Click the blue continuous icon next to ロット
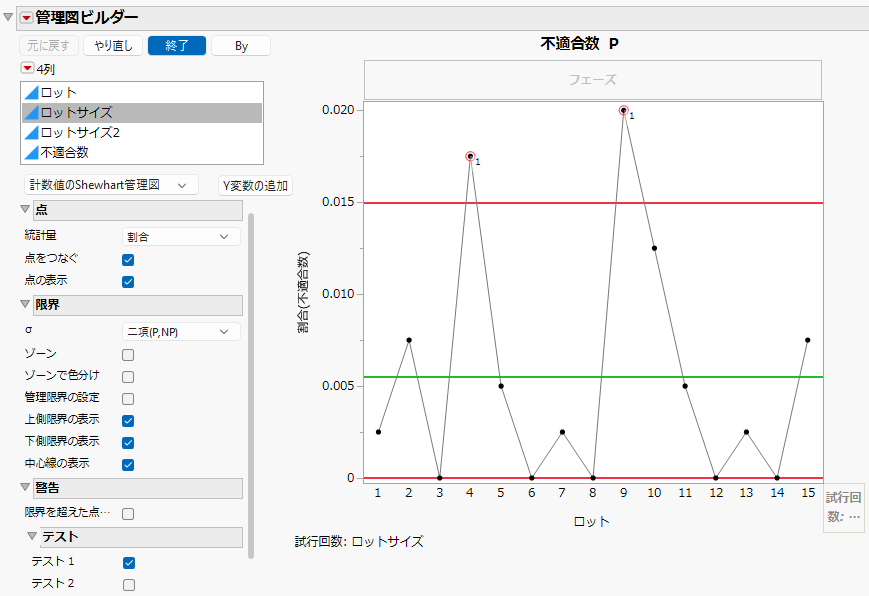869x596 pixels. coord(32,93)
